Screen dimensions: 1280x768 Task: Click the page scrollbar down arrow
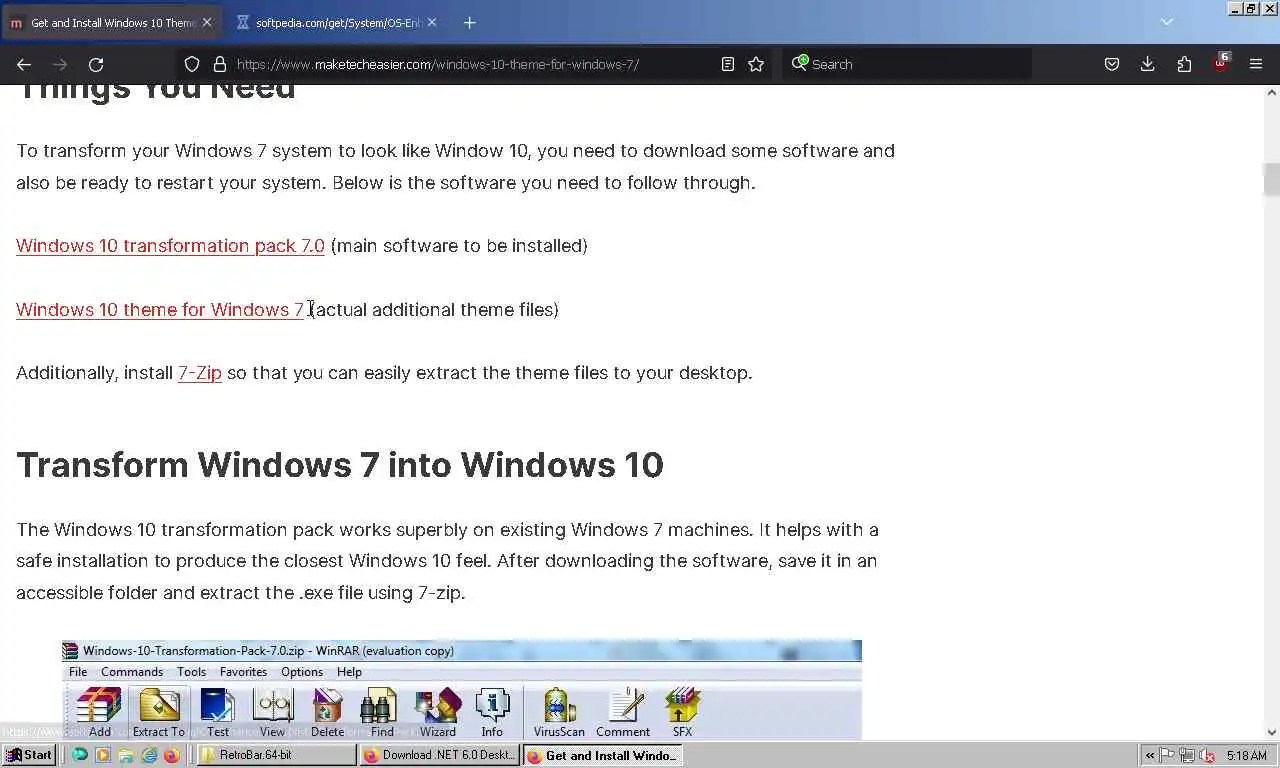pyautogui.click(x=1272, y=733)
